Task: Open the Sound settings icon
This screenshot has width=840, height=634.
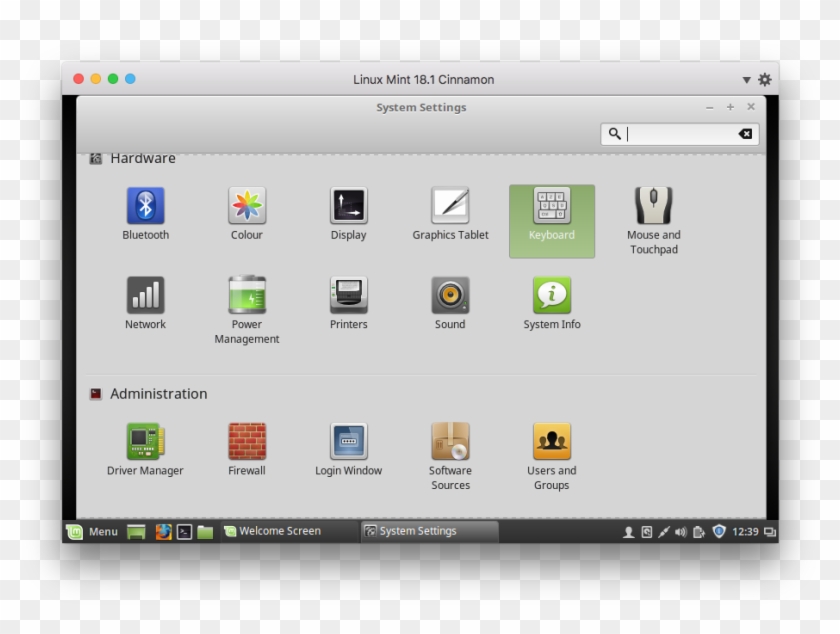Action: (449, 295)
